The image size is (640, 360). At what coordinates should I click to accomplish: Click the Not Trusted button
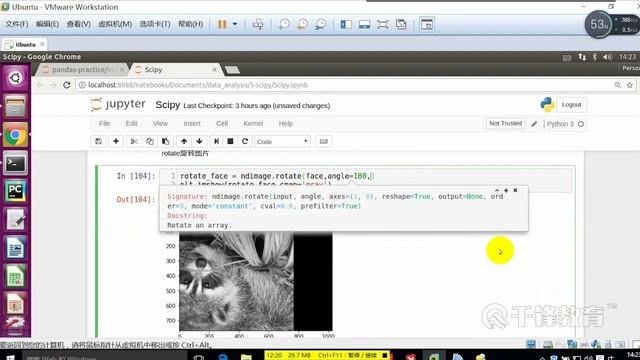click(x=505, y=123)
